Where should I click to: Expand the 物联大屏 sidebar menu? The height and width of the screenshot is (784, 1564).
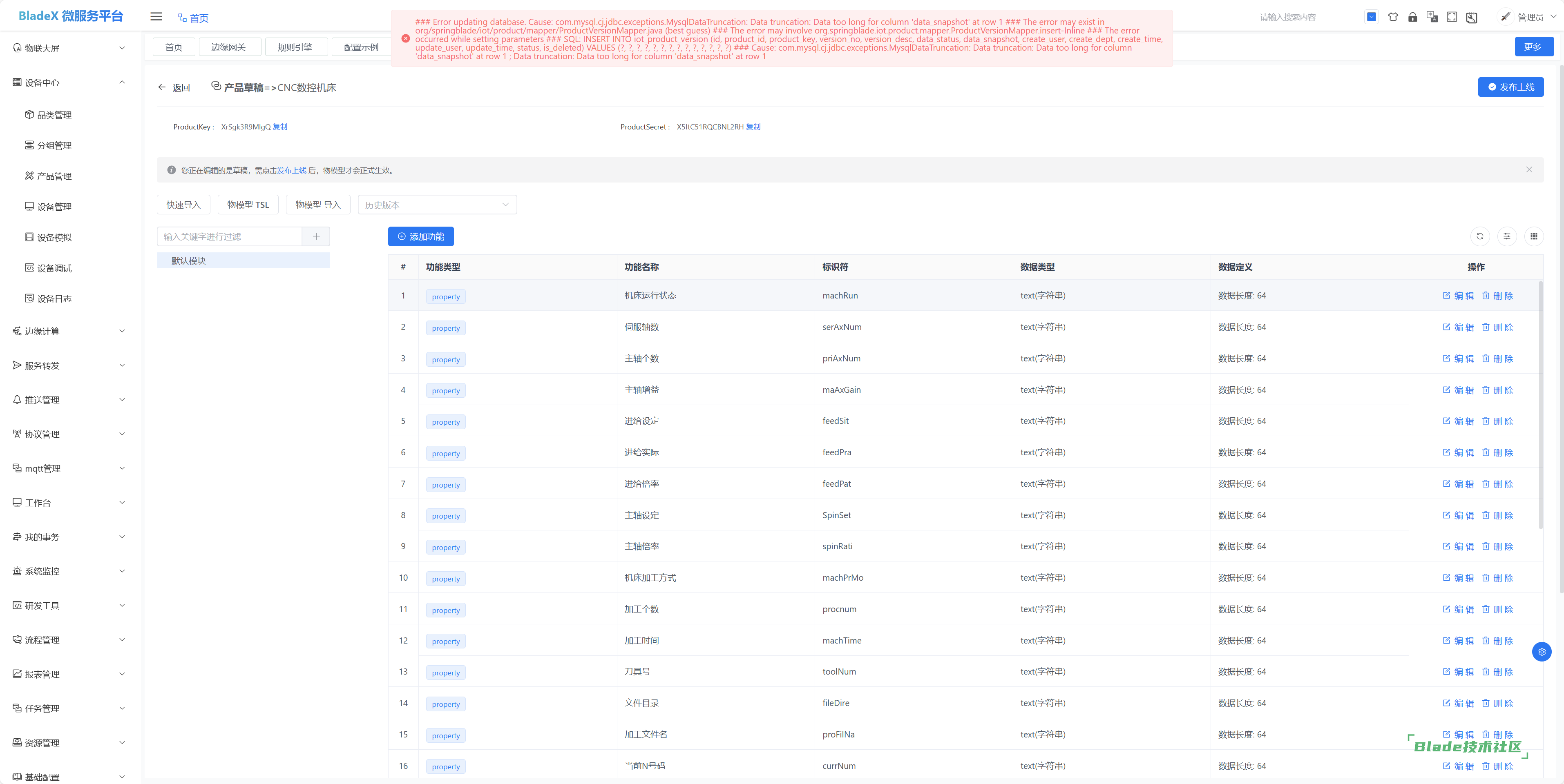[70, 48]
